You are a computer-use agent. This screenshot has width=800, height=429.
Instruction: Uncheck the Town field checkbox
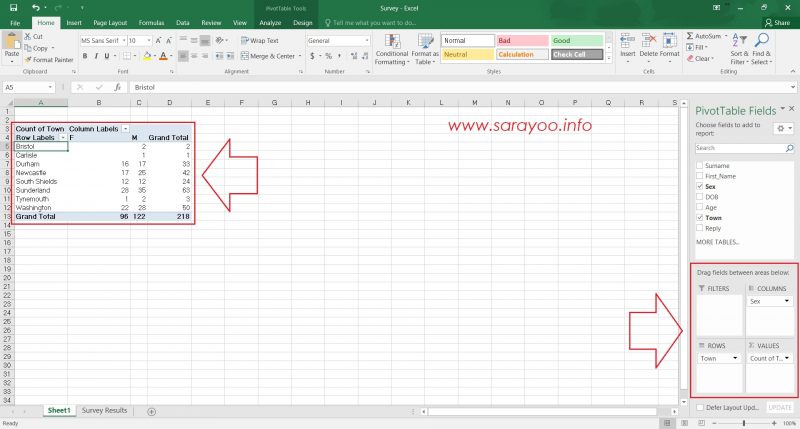click(699, 218)
